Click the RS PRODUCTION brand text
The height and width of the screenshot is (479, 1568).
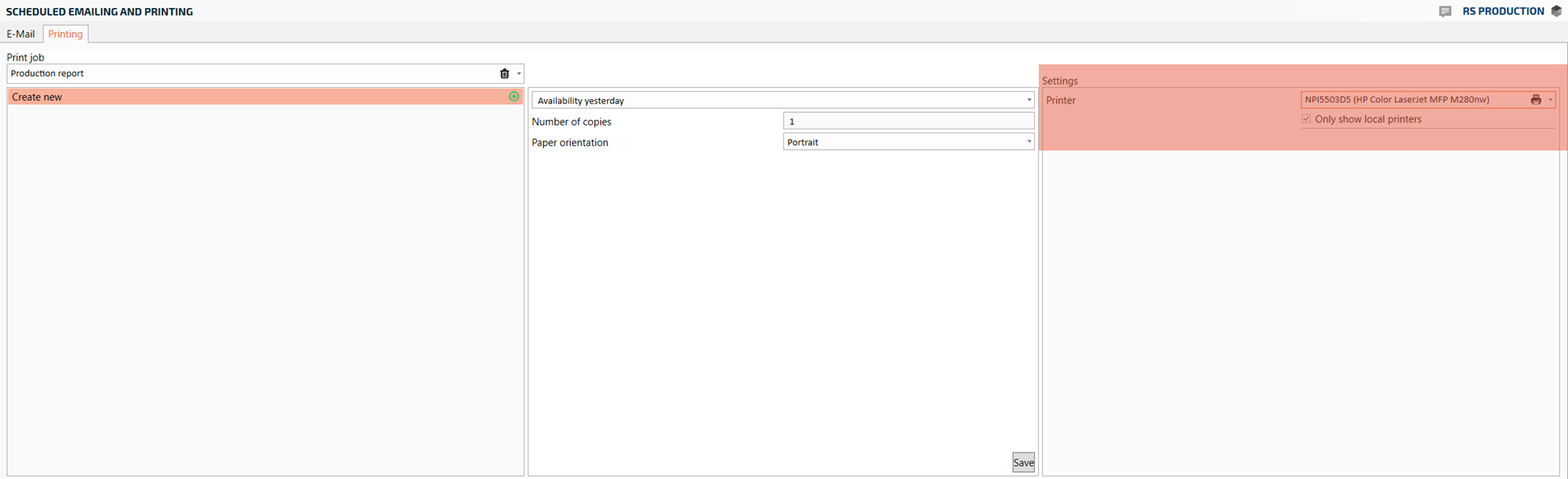(1502, 11)
